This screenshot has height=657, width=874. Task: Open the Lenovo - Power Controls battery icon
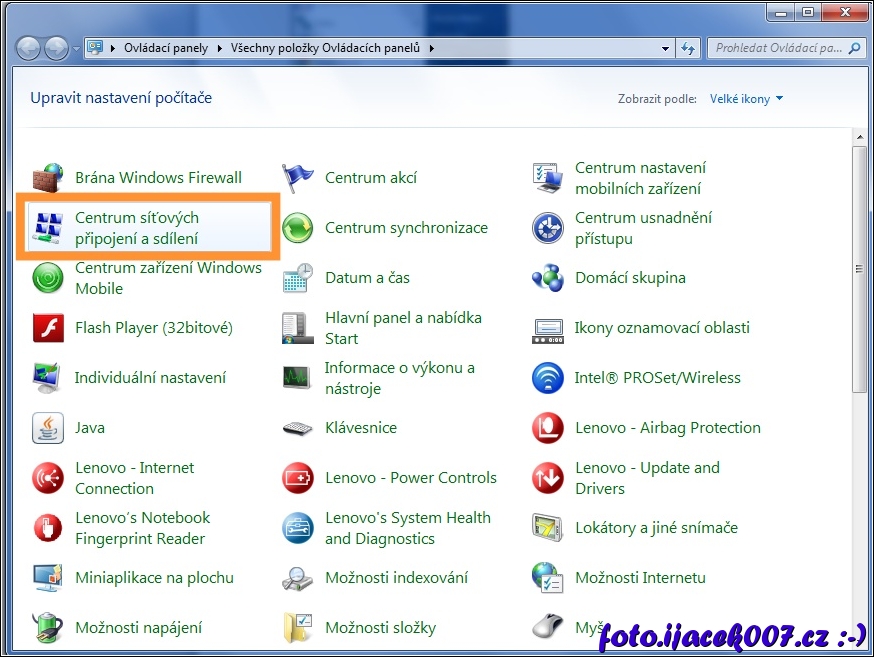coord(297,478)
